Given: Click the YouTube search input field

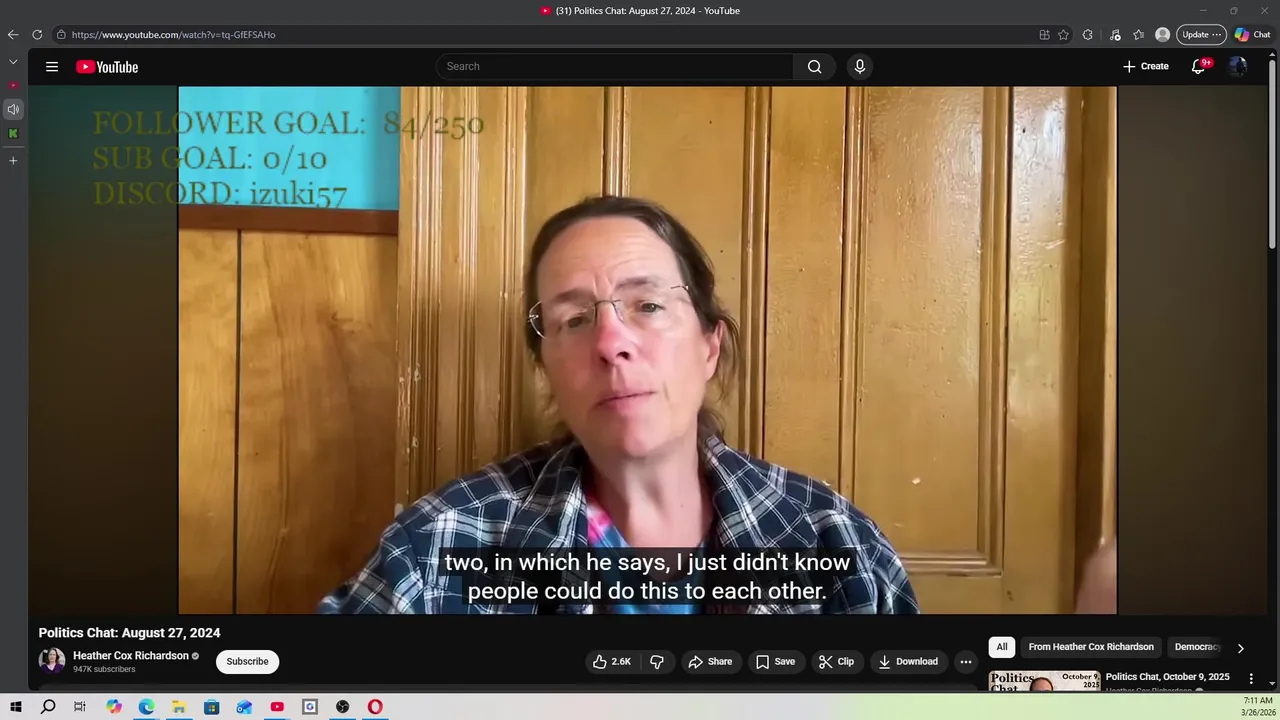Looking at the screenshot, I should (x=615, y=67).
